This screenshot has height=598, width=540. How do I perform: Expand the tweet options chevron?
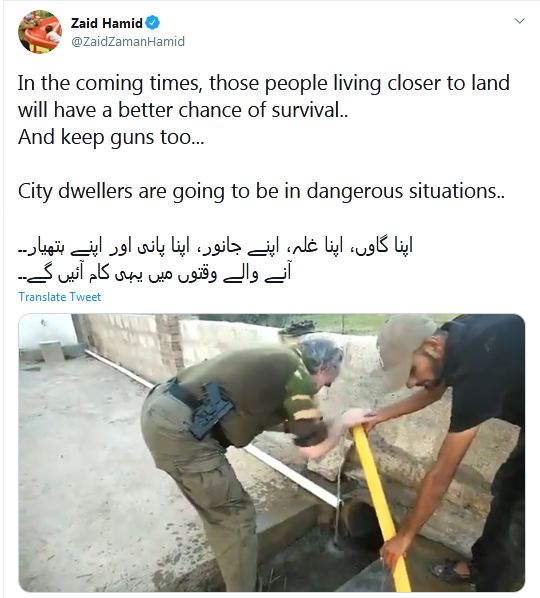pos(519,21)
